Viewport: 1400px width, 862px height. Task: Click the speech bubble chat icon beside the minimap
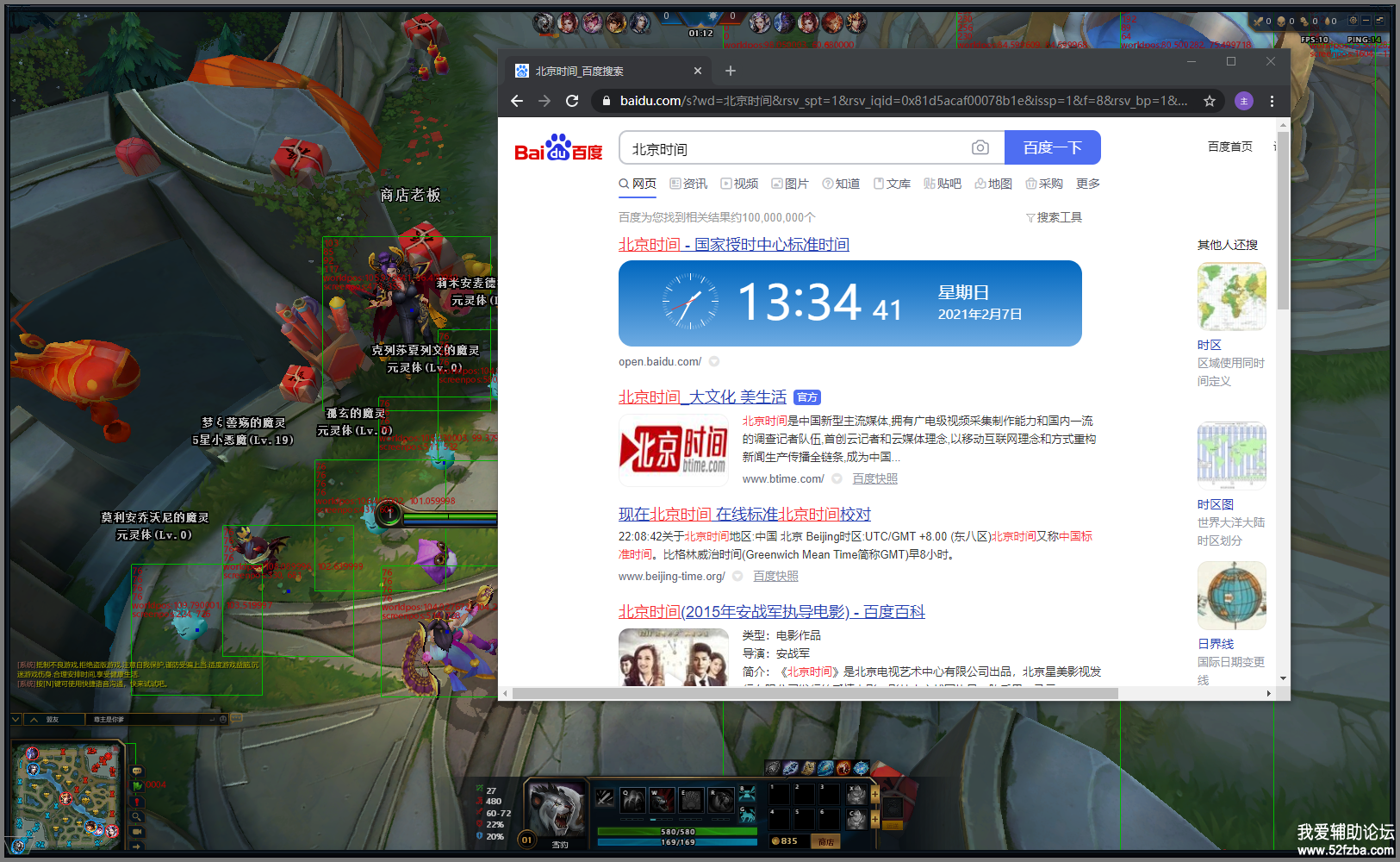click(x=137, y=771)
